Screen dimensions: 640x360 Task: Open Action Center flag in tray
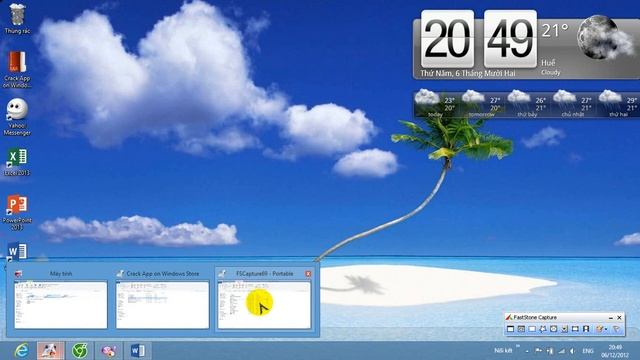(538, 351)
